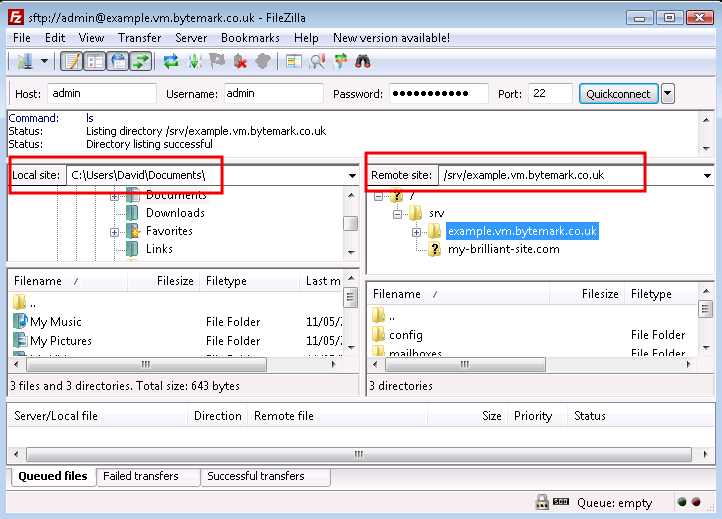722x519 pixels.
Task: Click the synchronized browsing icon
Action: click(x=340, y=61)
